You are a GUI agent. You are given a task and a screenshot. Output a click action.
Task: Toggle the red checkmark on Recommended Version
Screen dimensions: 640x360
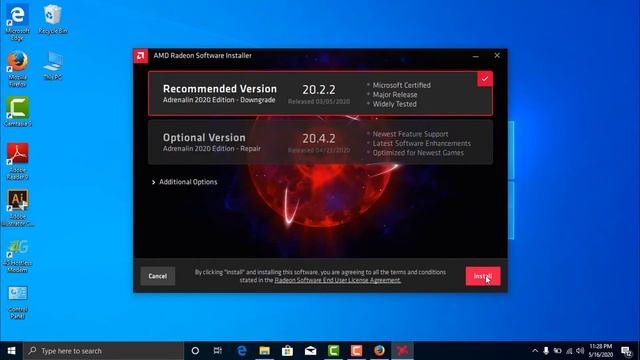485,79
